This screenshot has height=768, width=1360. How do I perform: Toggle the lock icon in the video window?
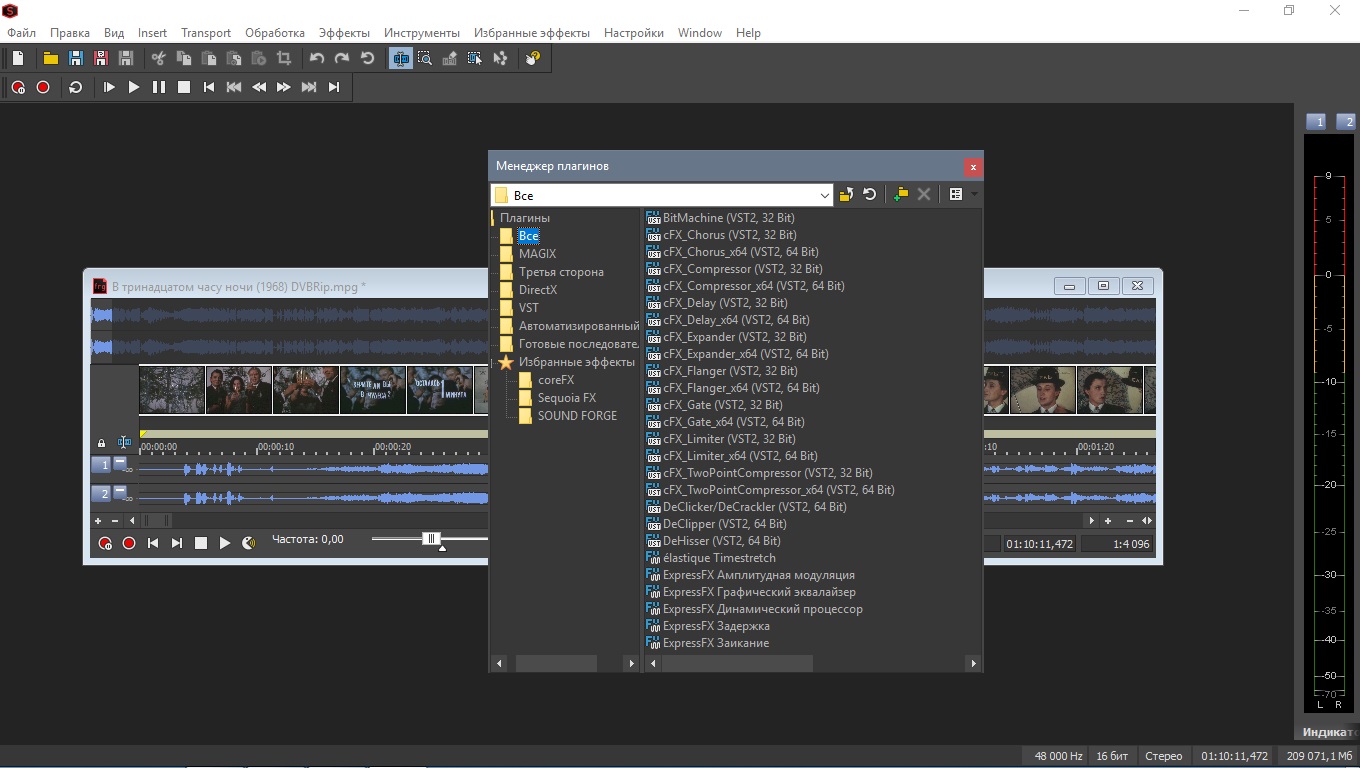(x=101, y=443)
